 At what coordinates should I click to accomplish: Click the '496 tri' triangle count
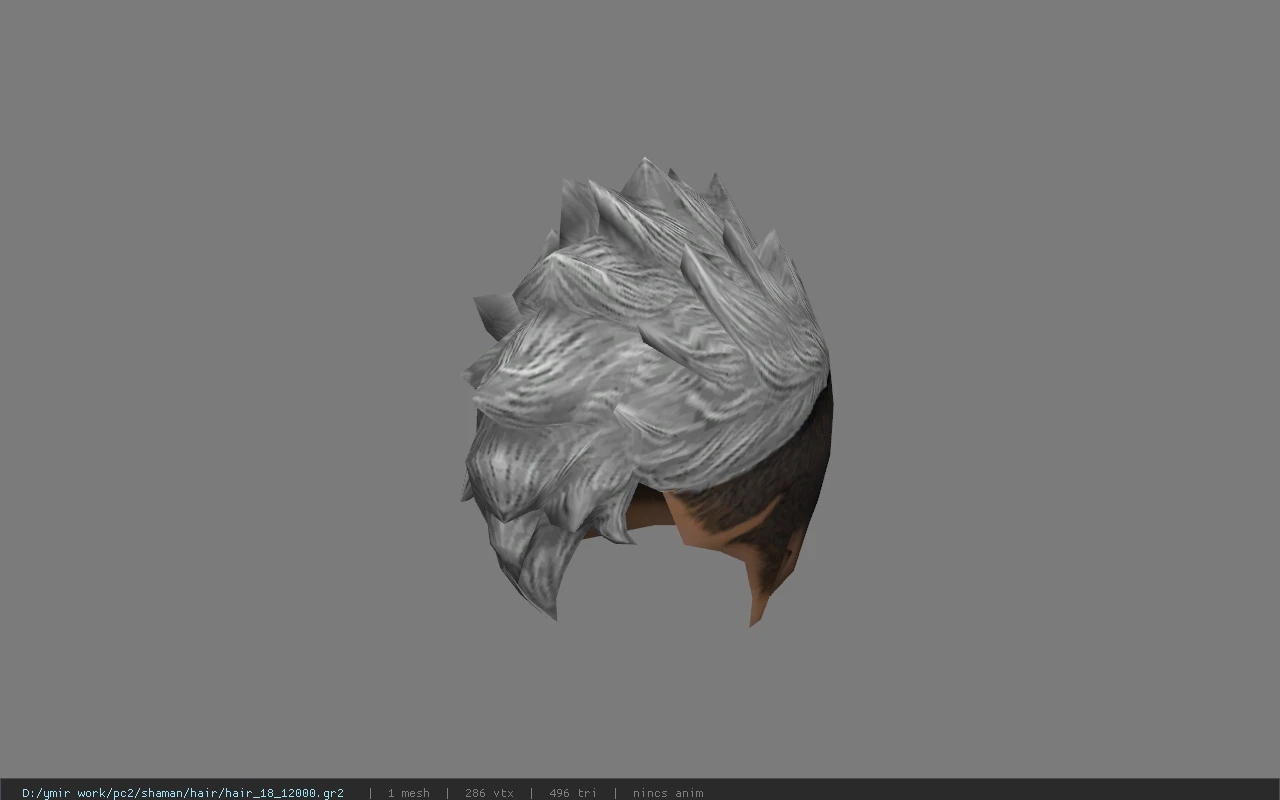tap(573, 793)
